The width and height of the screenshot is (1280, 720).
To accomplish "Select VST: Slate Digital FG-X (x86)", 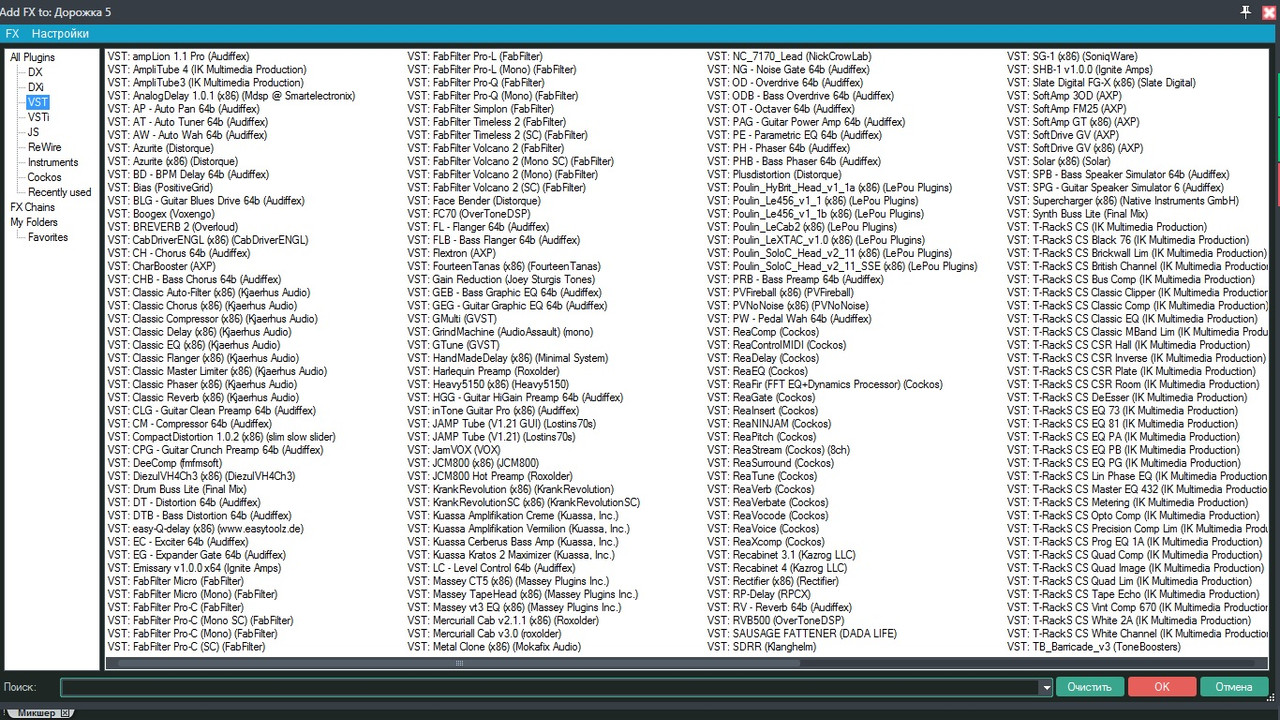I will (1101, 83).
